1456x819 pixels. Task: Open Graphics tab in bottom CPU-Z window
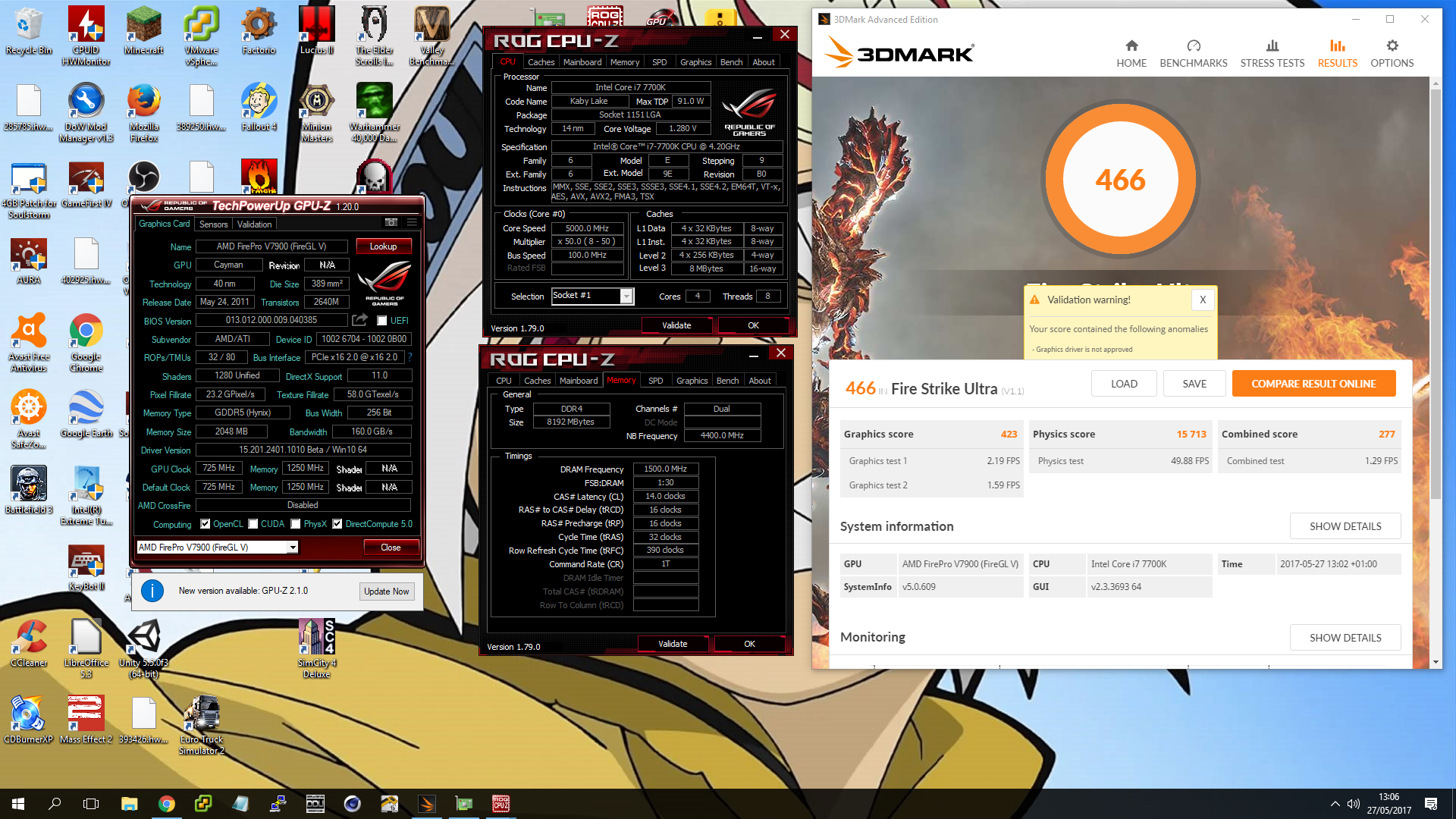(x=692, y=381)
